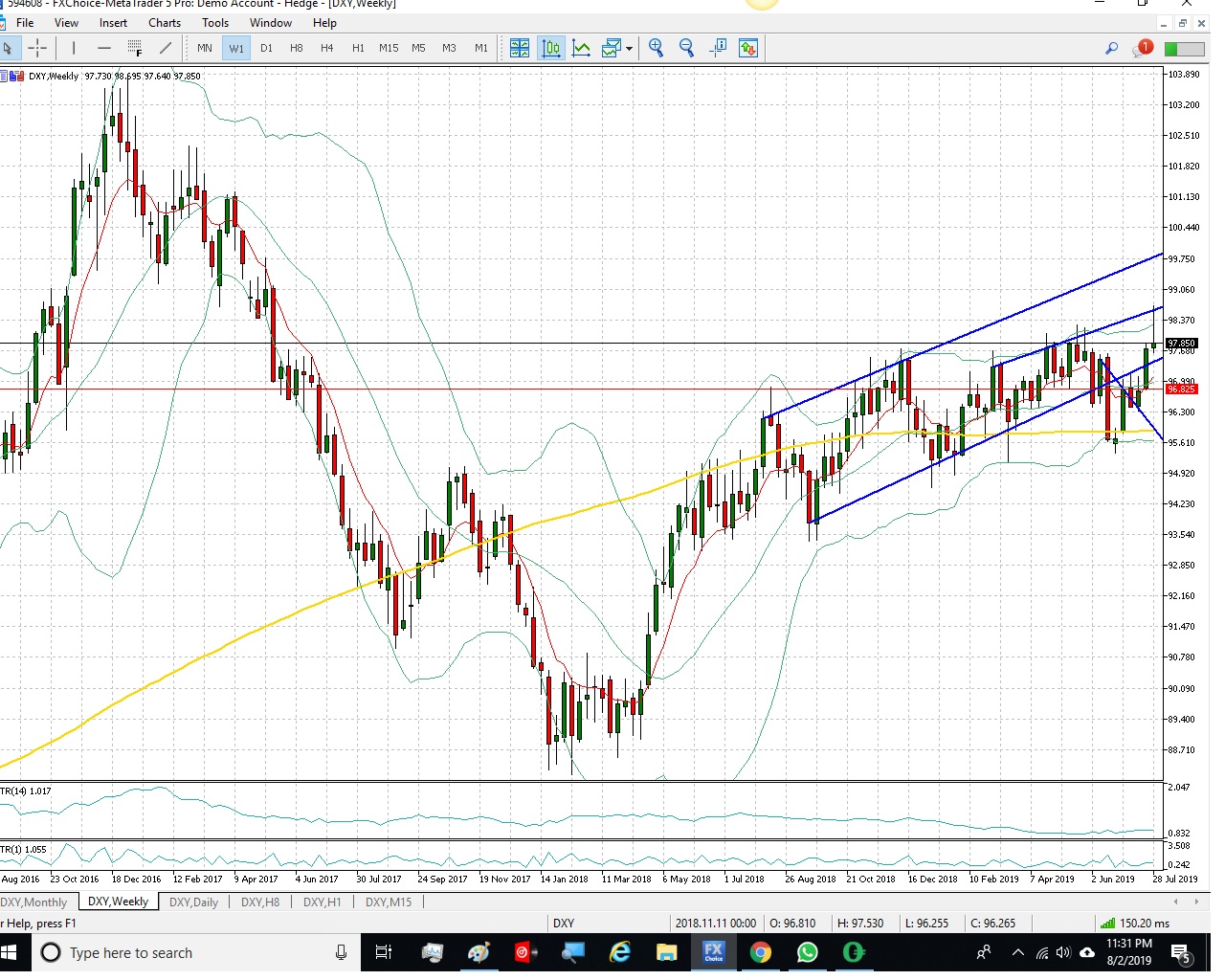The image size is (1225, 980).
Task: Open Task View on taskbar
Action: coord(383,952)
